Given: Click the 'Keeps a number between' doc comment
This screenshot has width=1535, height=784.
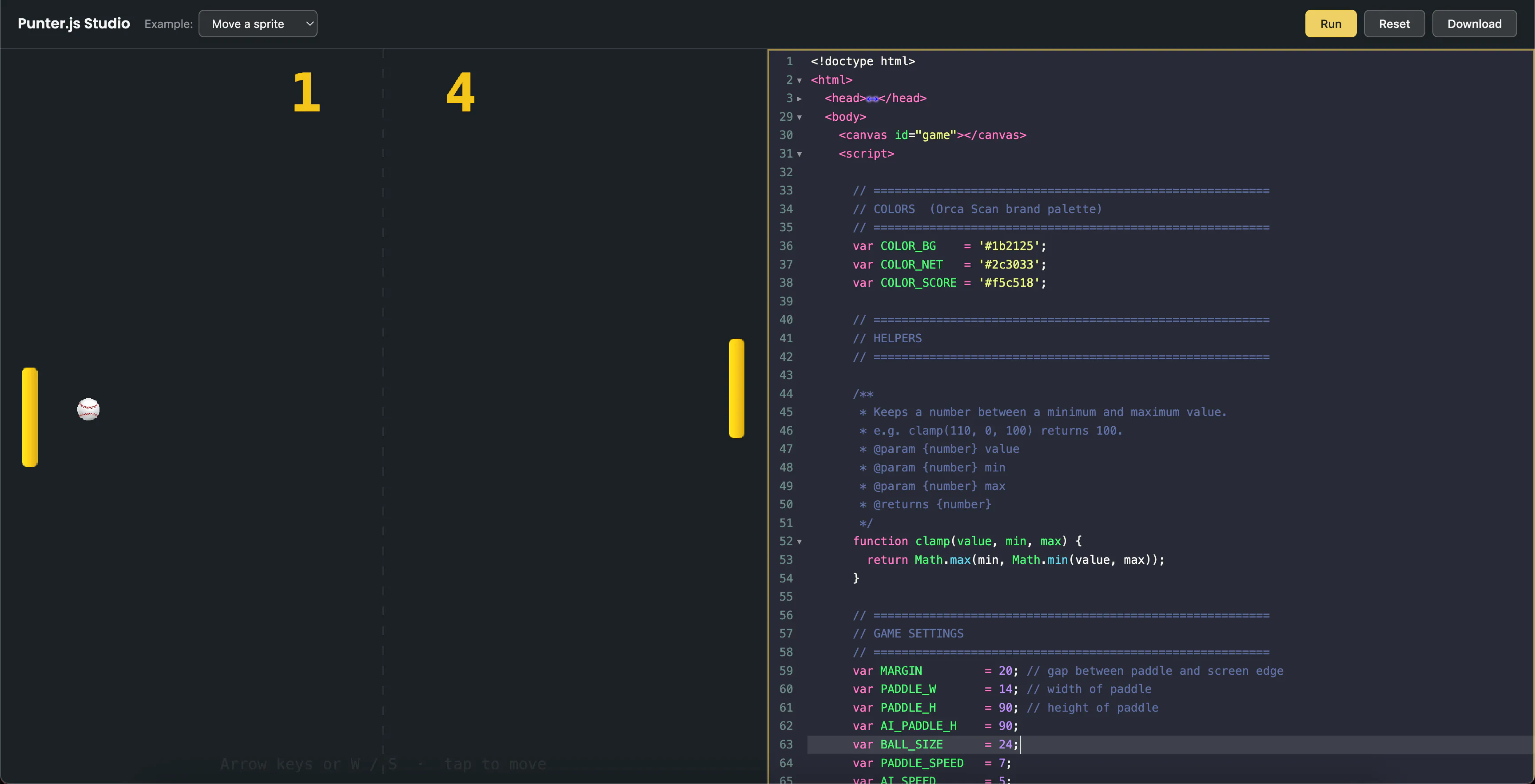Looking at the screenshot, I should click(x=1043, y=412).
